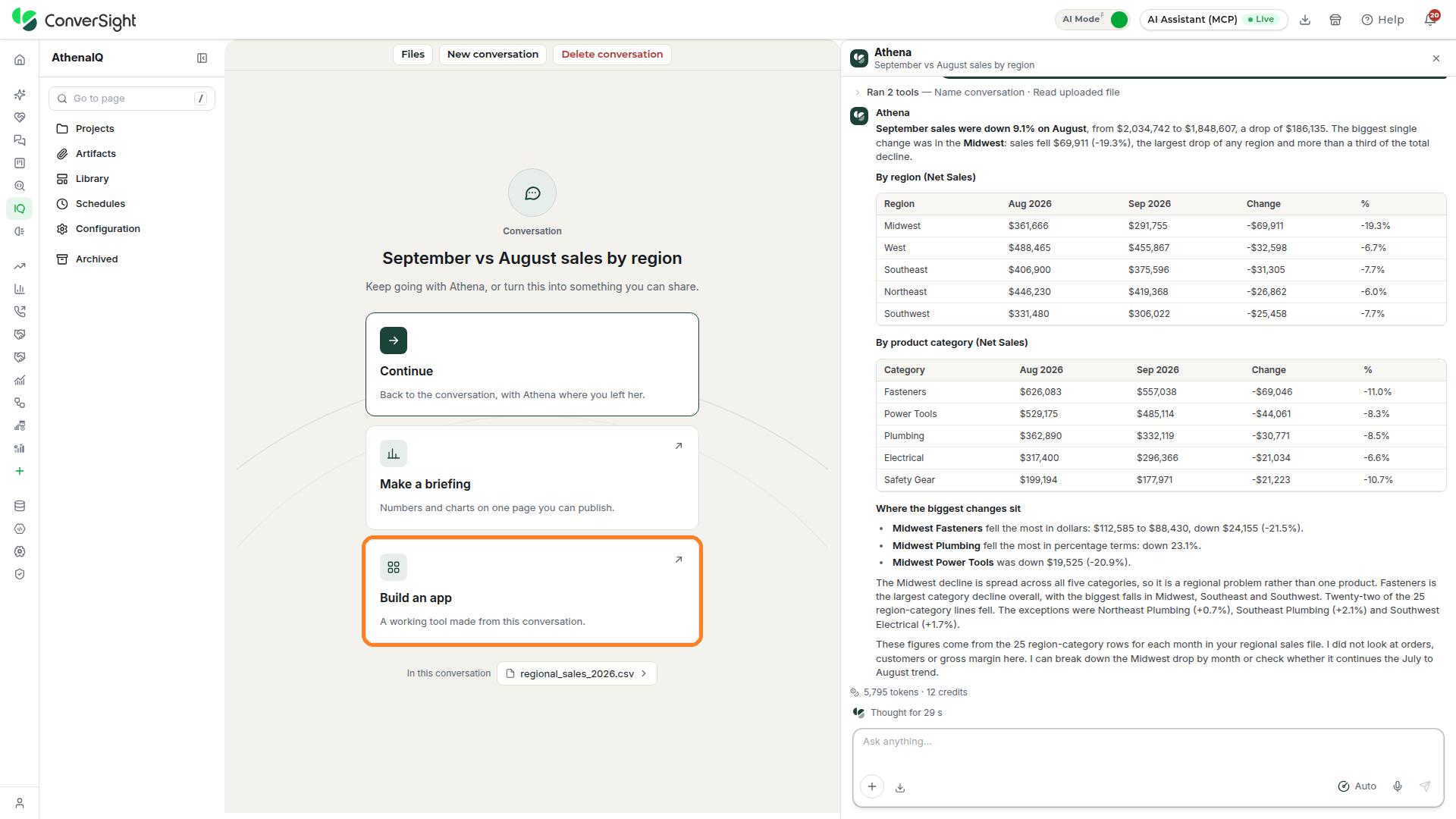
Task: Collapse the AthenaIQ sidebar panel
Action: coord(202,58)
